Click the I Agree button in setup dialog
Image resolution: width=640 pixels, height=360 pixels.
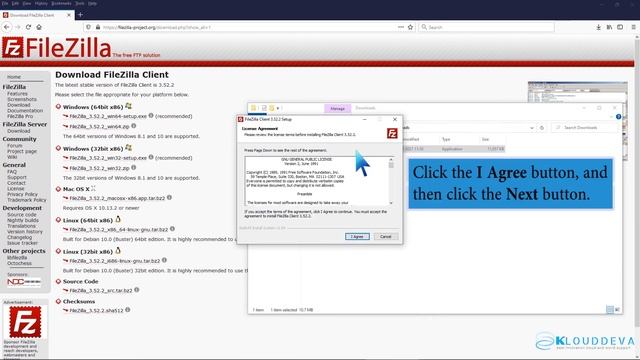click(x=357, y=236)
